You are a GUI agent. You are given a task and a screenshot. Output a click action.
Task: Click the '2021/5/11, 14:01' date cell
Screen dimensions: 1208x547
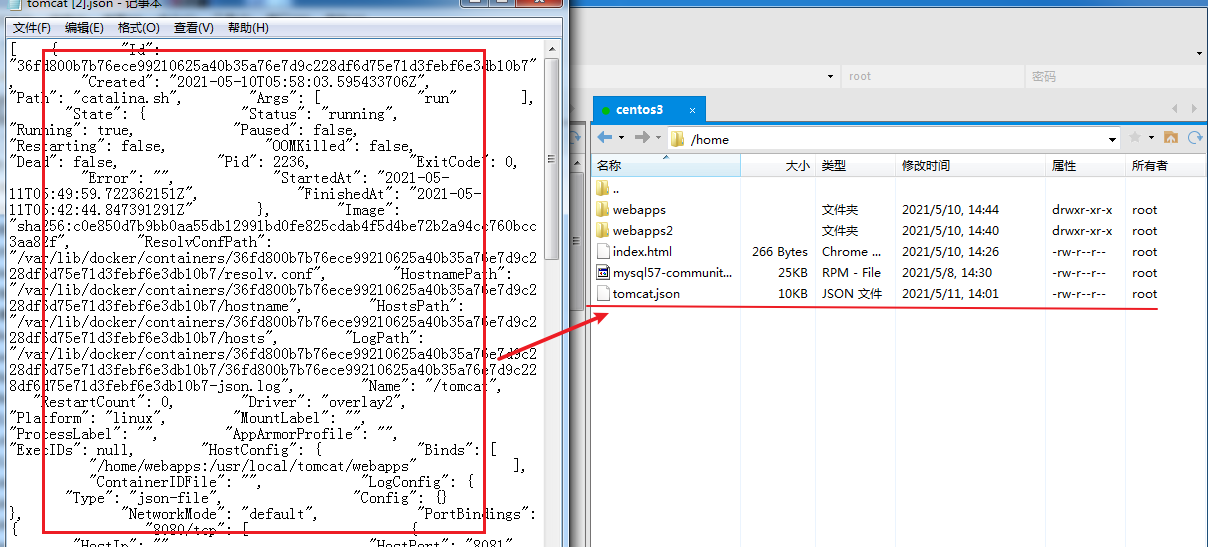pyautogui.click(x=950, y=294)
